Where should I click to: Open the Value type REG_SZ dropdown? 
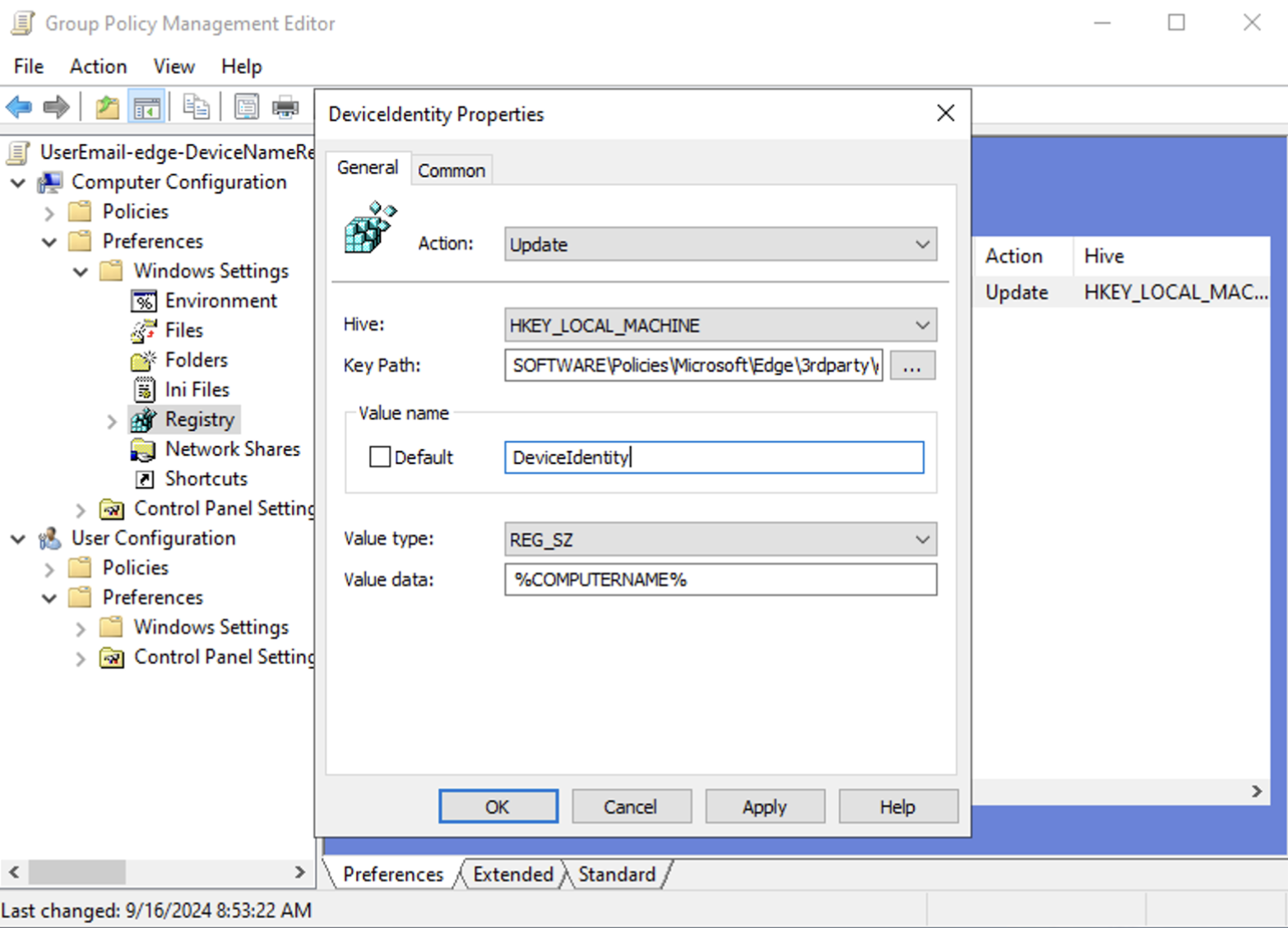(x=720, y=540)
